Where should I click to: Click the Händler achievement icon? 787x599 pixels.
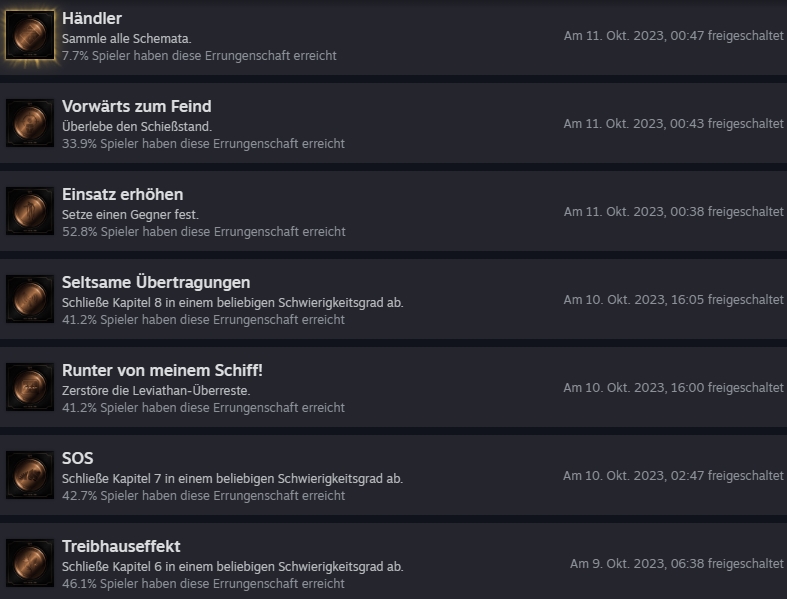tap(30, 35)
